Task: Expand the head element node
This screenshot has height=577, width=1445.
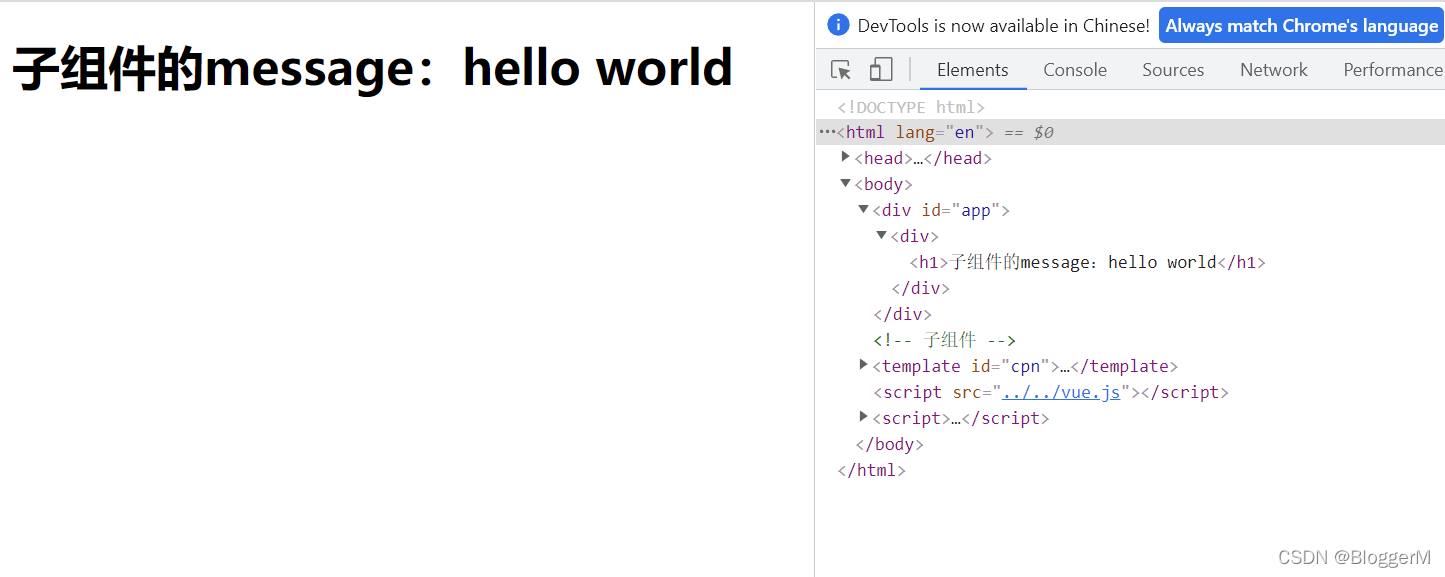Action: tap(846, 157)
